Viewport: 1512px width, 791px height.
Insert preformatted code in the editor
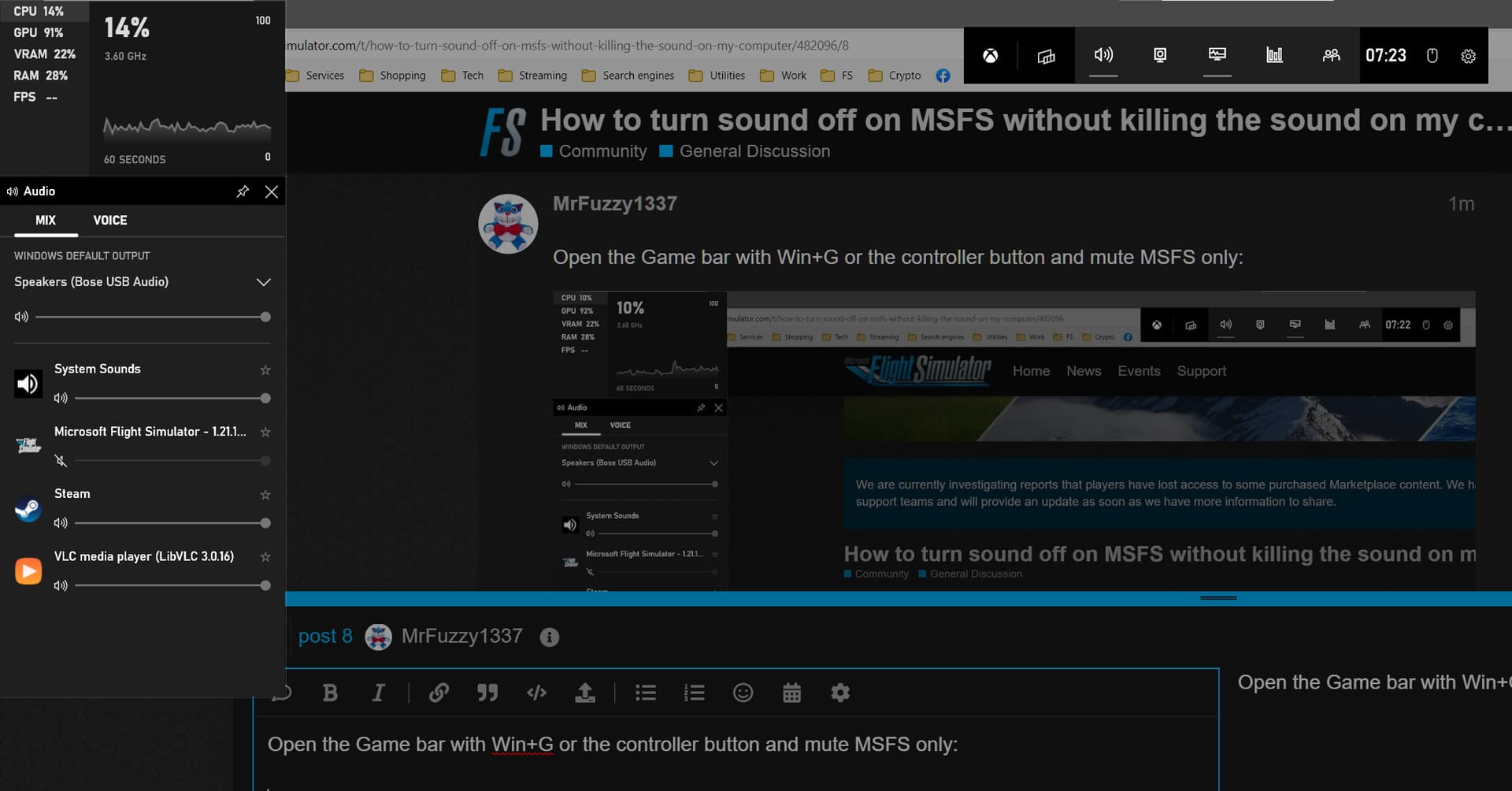tap(536, 693)
